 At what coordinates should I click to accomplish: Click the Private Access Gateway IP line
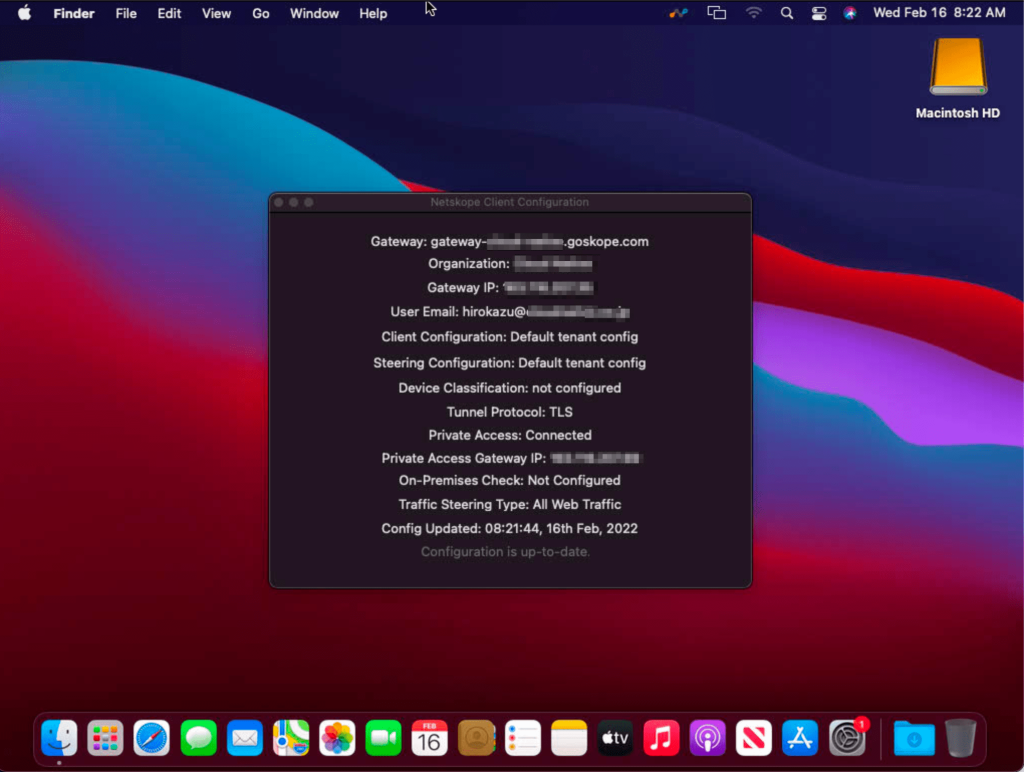[512, 458]
